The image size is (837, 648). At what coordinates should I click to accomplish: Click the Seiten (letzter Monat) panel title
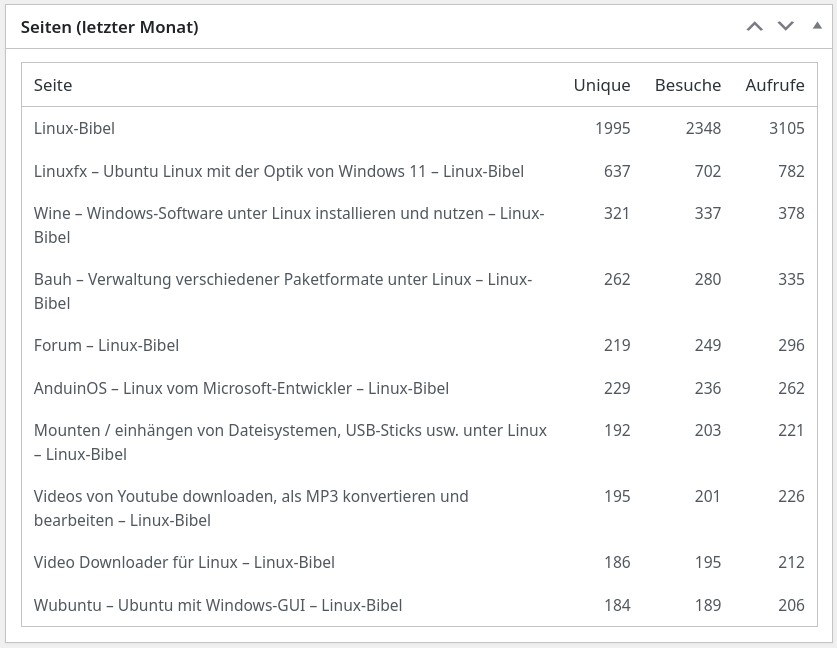click(110, 28)
